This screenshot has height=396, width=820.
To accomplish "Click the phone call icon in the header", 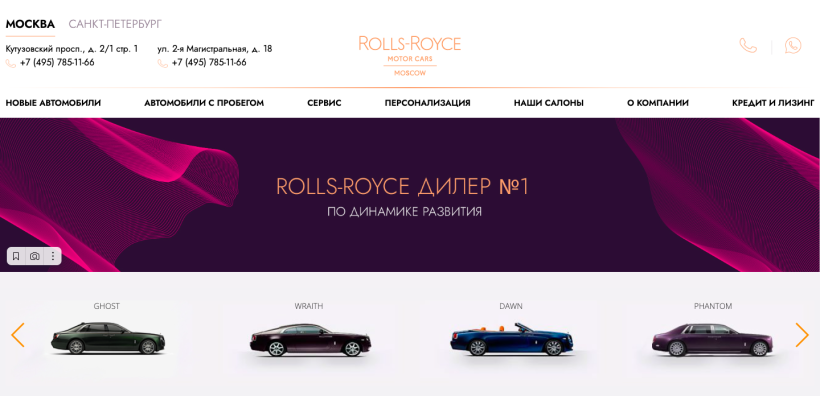I will click(748, 46).
